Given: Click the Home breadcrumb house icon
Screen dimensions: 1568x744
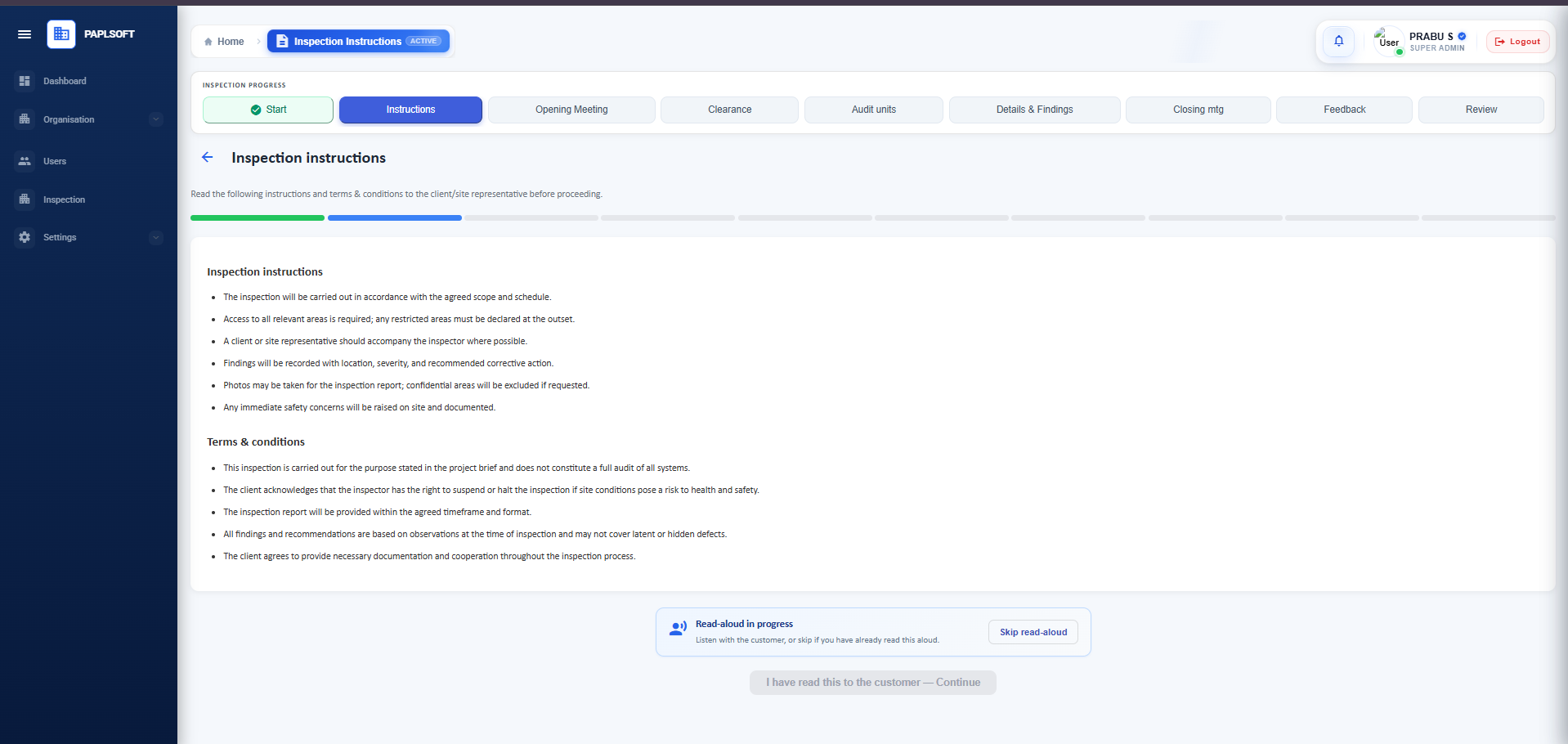Looking at the screenshot, I should [x=208, y=42].
